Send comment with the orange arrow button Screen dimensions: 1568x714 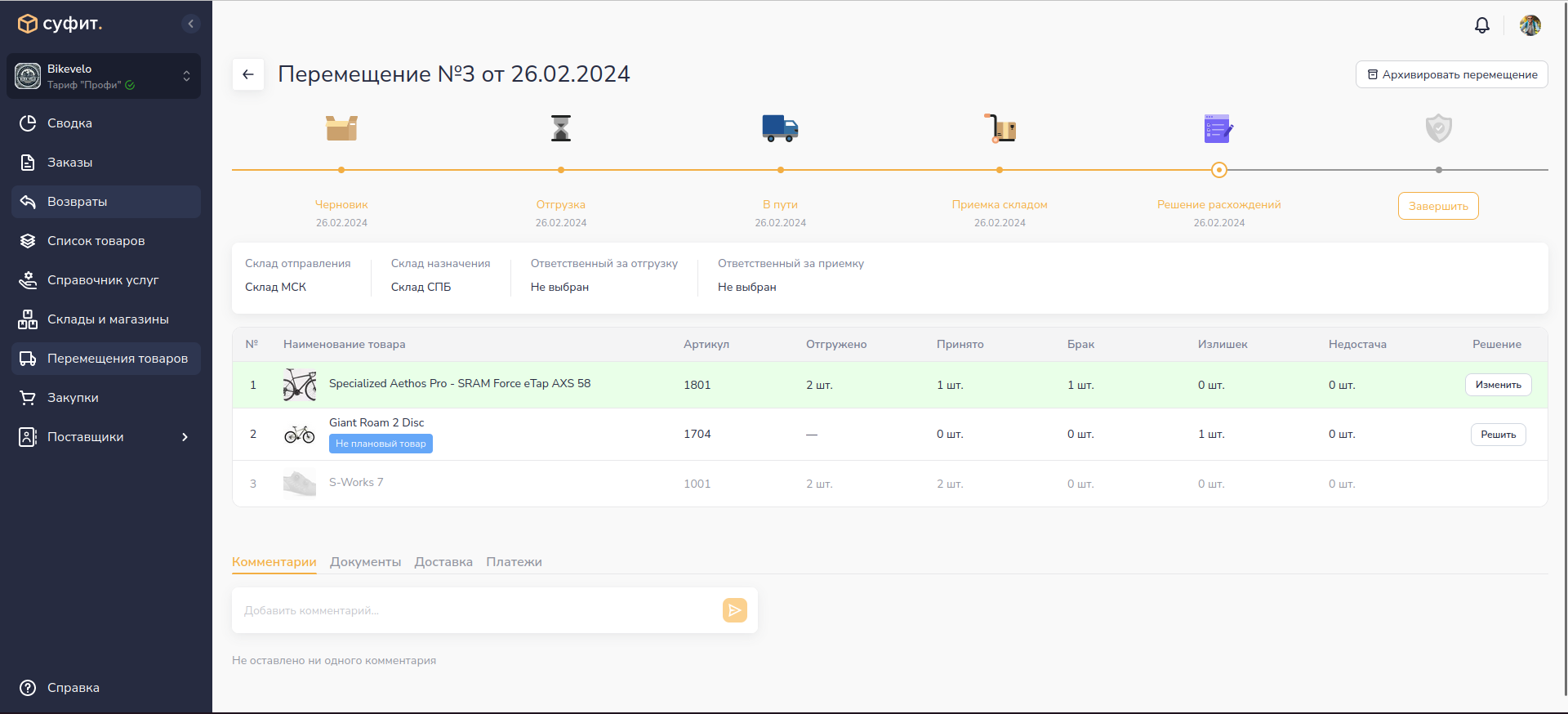pyautogui.click(x=735, y=610)
